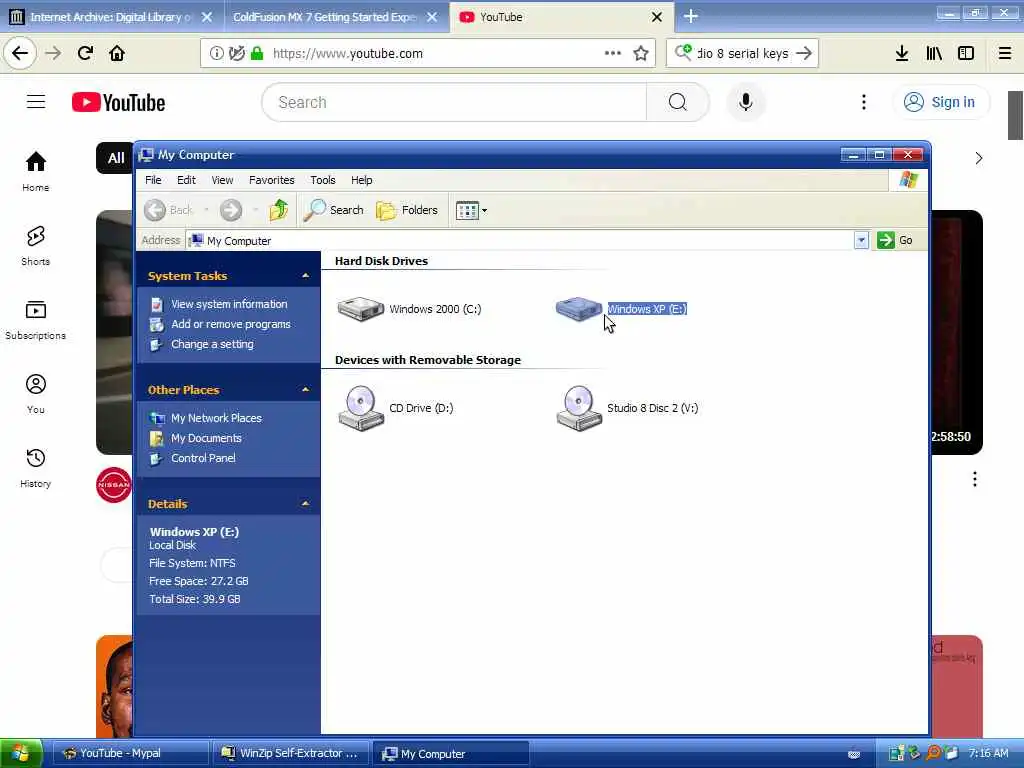Click the YouTube logo

click(119, 103)
